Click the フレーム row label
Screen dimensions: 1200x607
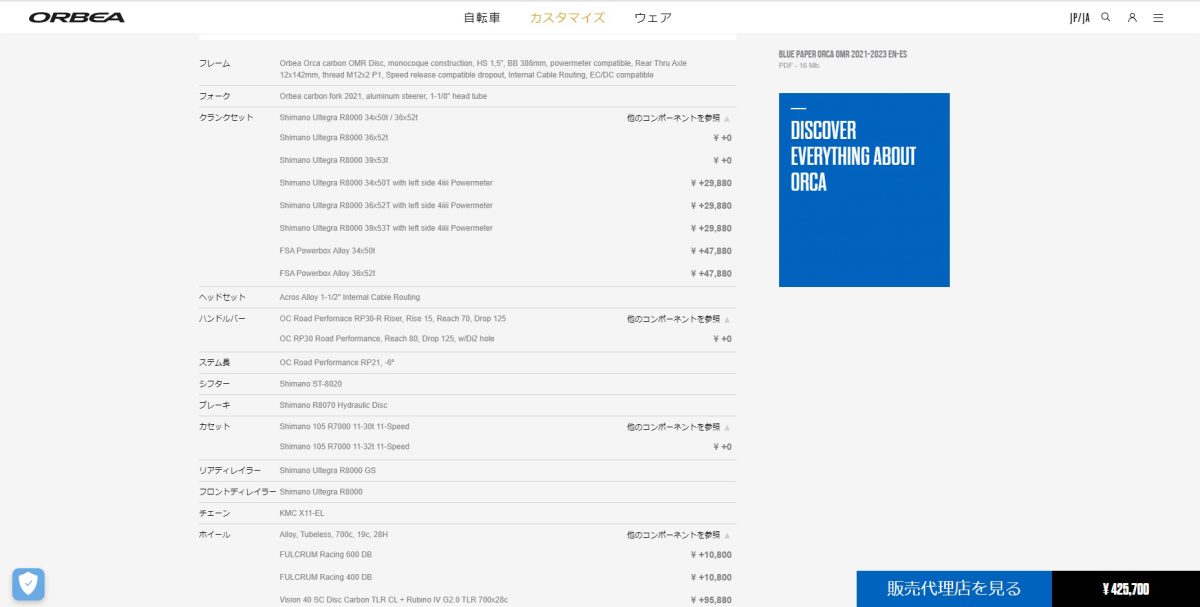pyautogui.click(x=215, y=64)
